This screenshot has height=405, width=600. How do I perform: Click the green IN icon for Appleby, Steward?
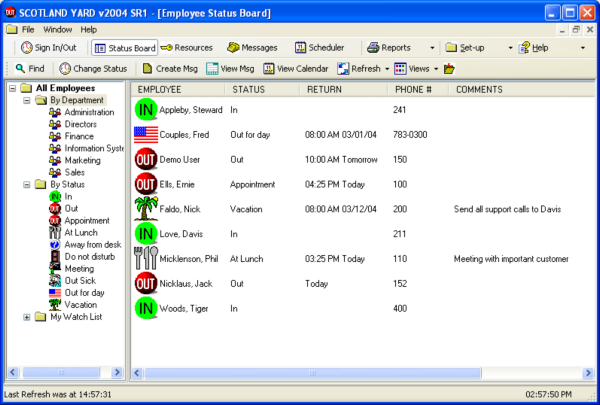[146, 110]
